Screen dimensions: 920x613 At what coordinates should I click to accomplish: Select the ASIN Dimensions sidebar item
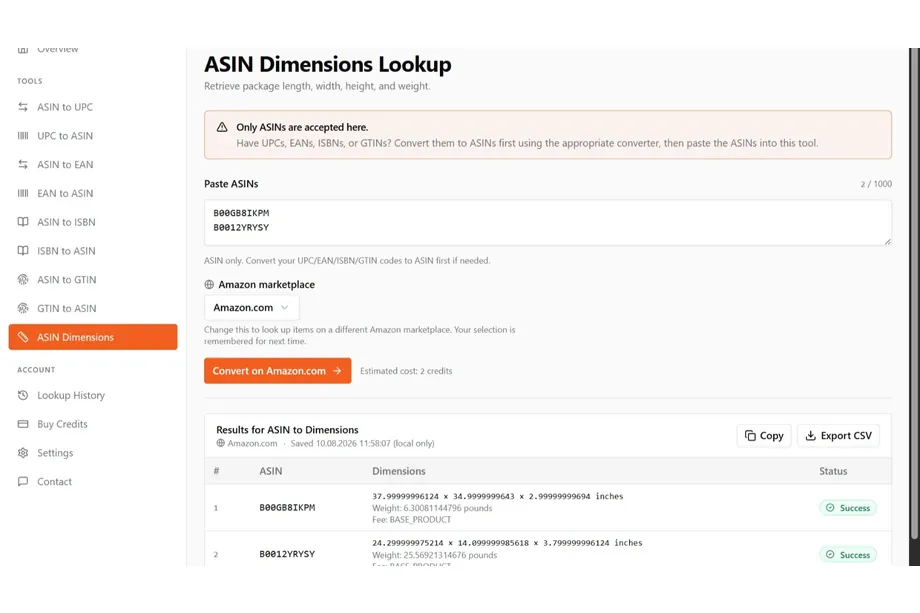[93, 337]
